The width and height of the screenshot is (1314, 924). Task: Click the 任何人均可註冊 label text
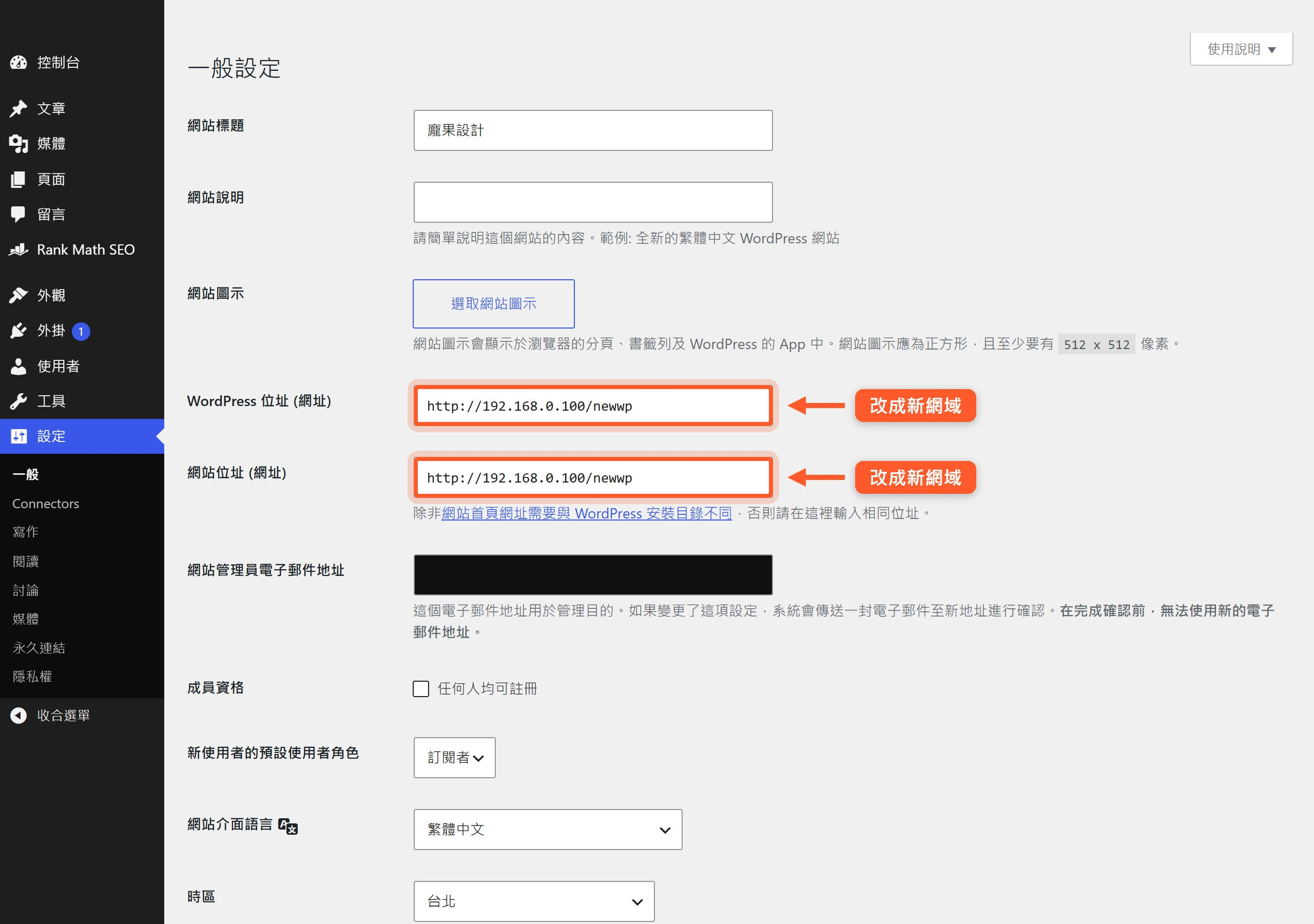[488, 689]
